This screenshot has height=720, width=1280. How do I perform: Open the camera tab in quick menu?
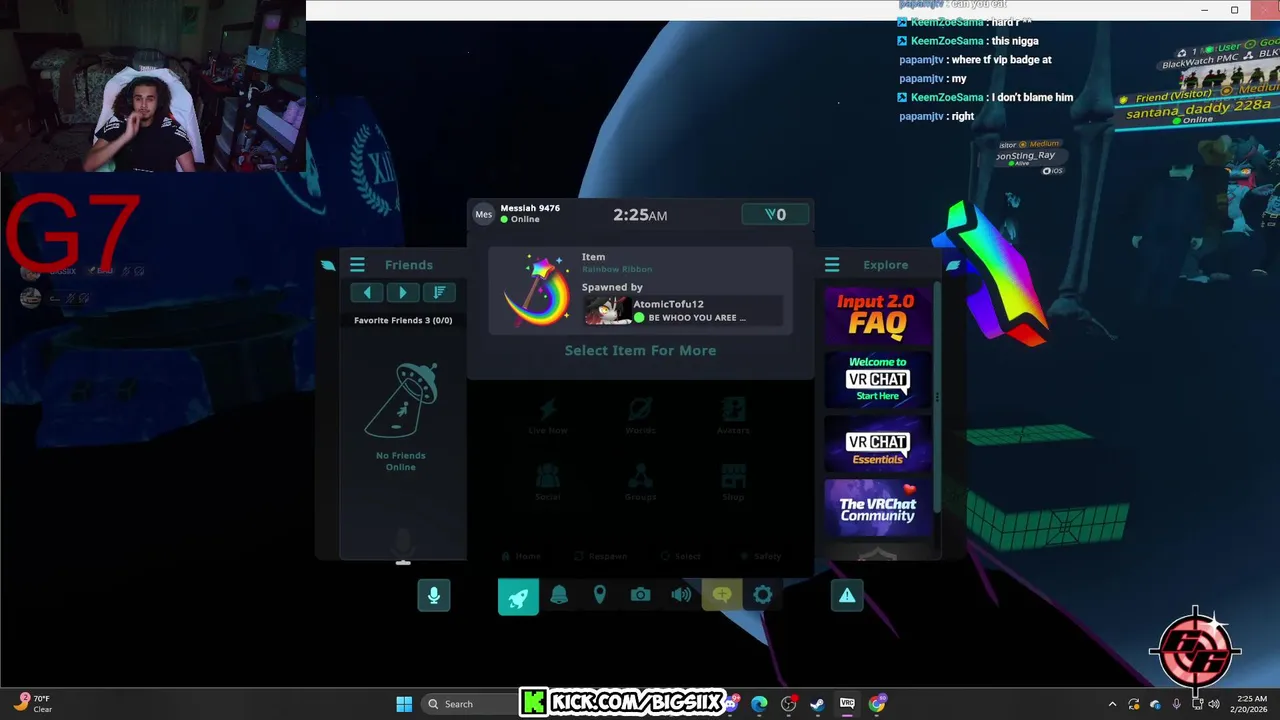(640, 595)
